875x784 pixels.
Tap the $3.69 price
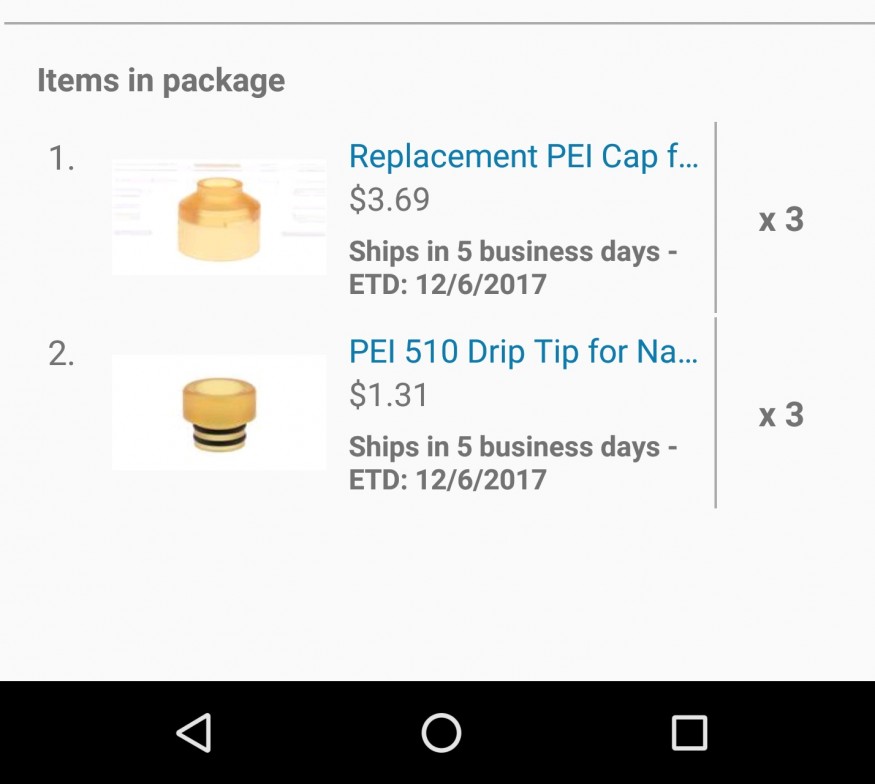(389, 200)
